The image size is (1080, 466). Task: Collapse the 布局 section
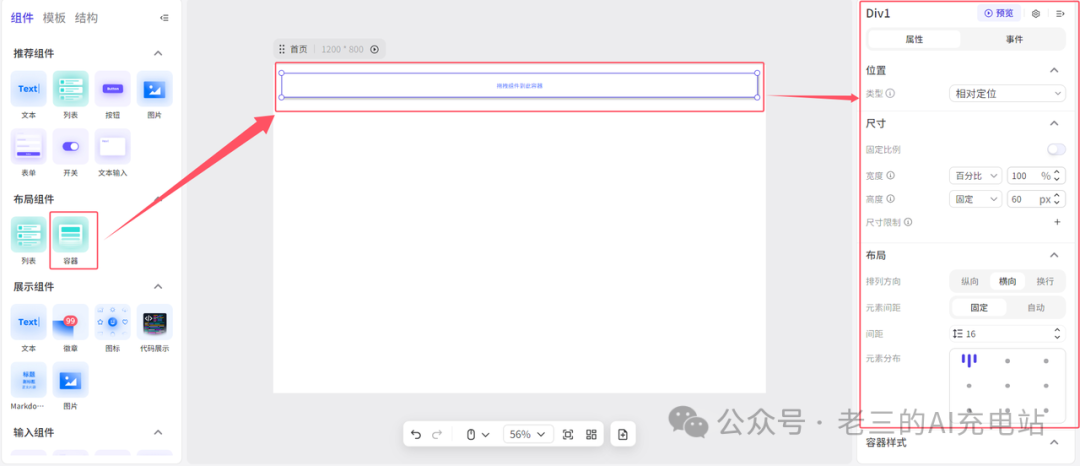(x=1054, y=255)
